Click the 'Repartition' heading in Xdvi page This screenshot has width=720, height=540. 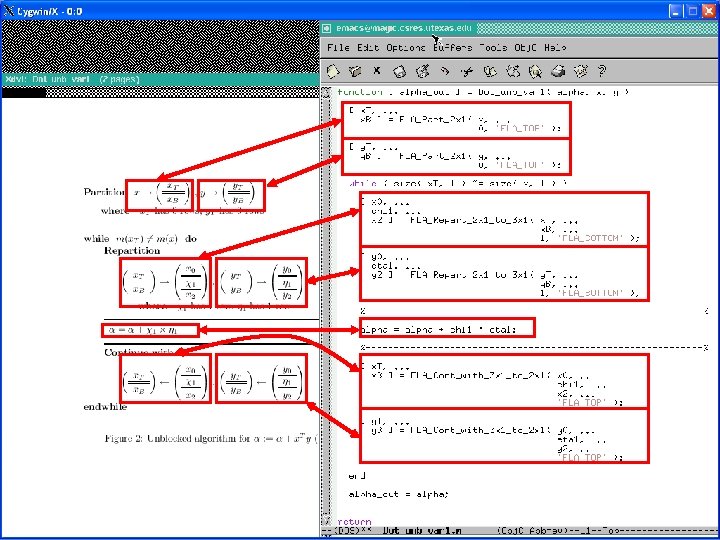[132, 251]
